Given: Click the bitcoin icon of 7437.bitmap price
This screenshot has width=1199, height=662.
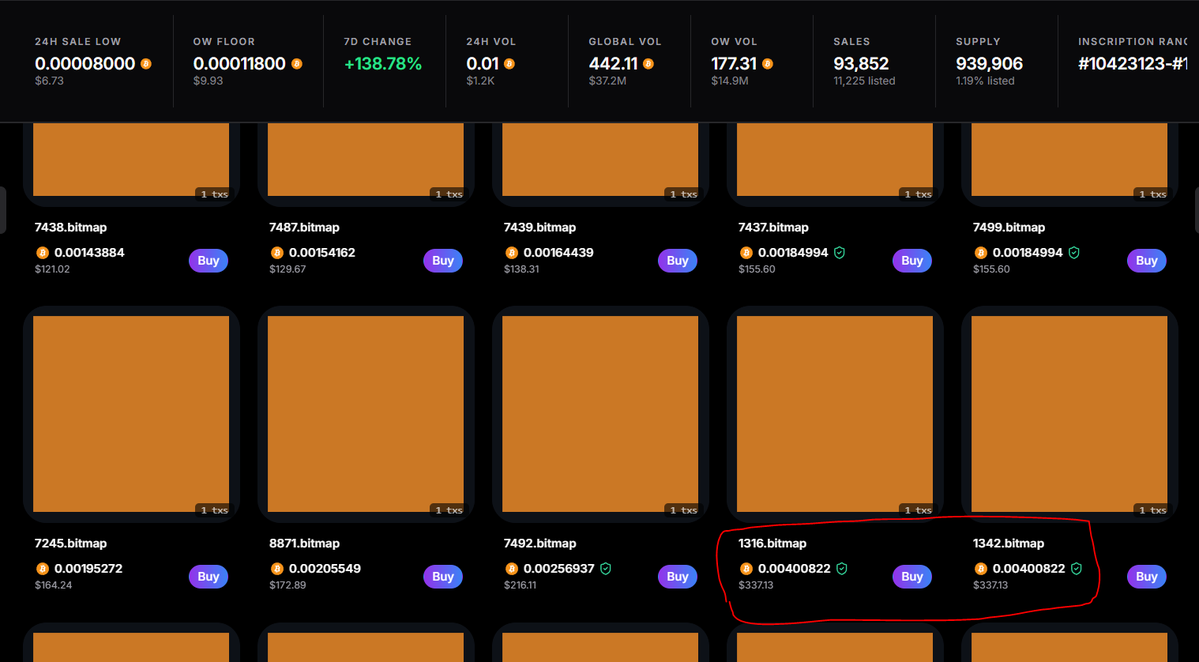Looking at the screenshot, I should click(x=746, y=252).
